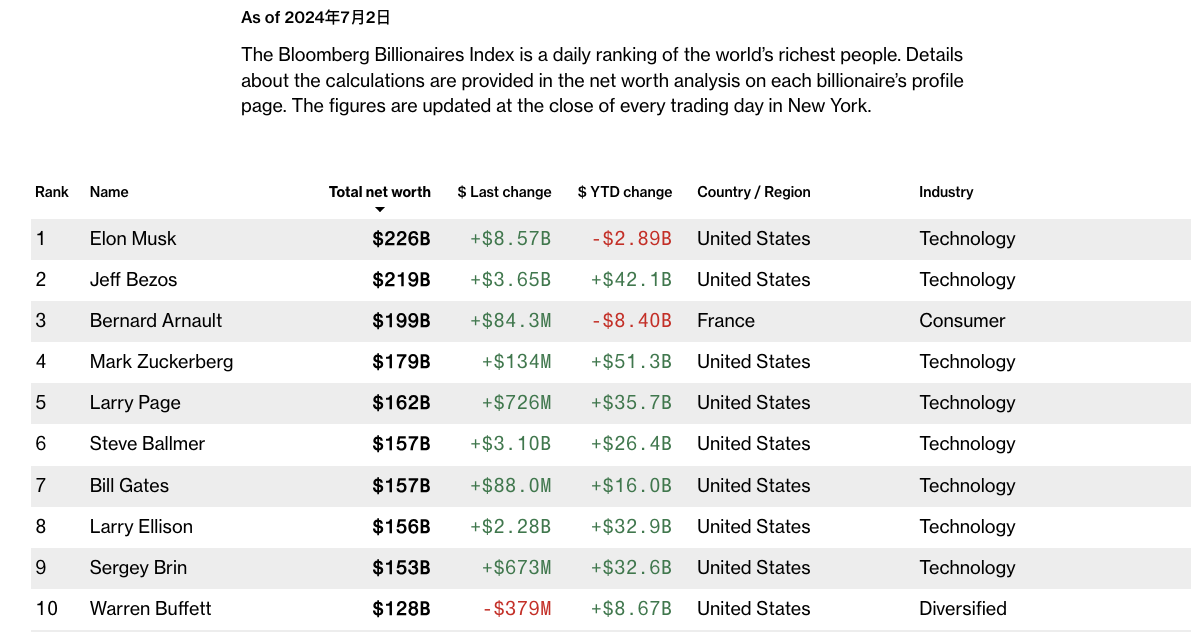This screenshot has width=1198, height=632.
Task: Open Warren Buffett's profile link
Action: [x=150, y=609]
